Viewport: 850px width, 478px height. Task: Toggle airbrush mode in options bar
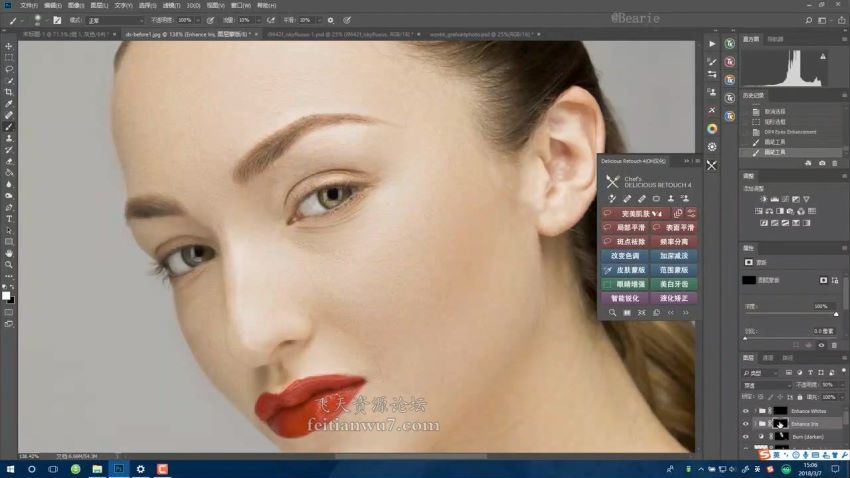pyautogui.click(x=271, y=20)
